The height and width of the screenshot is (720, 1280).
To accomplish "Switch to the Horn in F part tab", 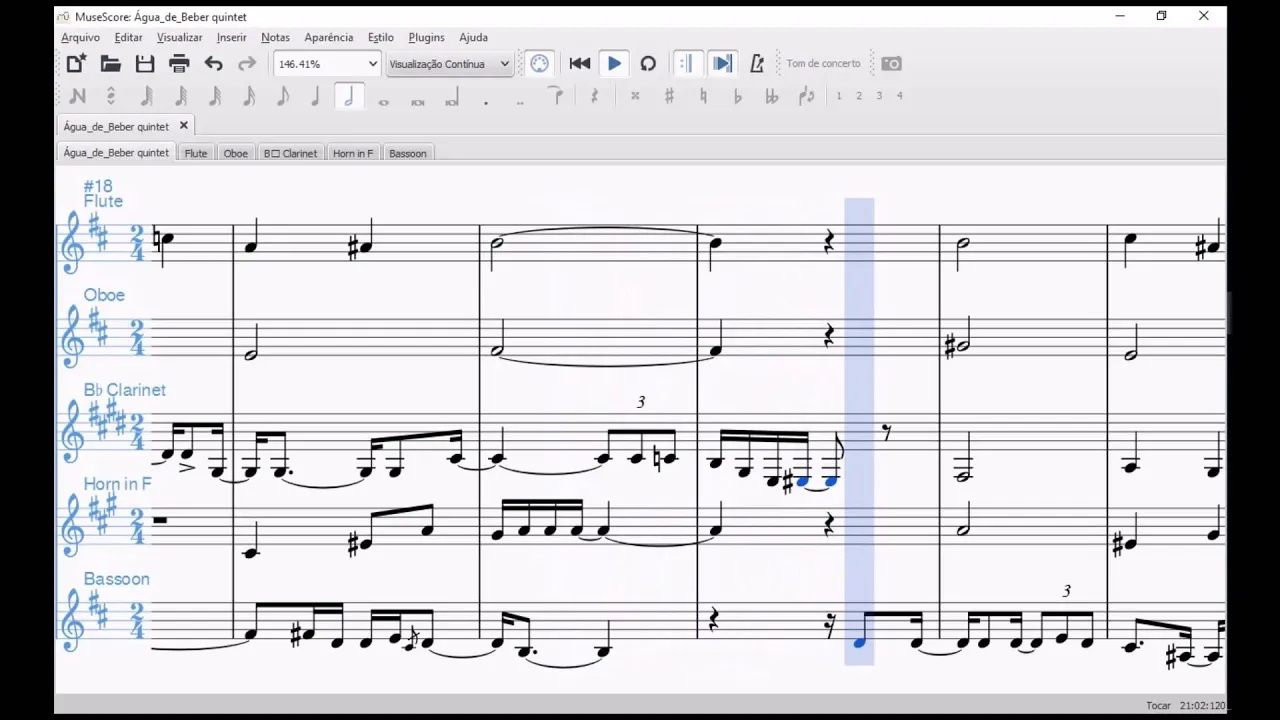I will click(x=353, y=153).
